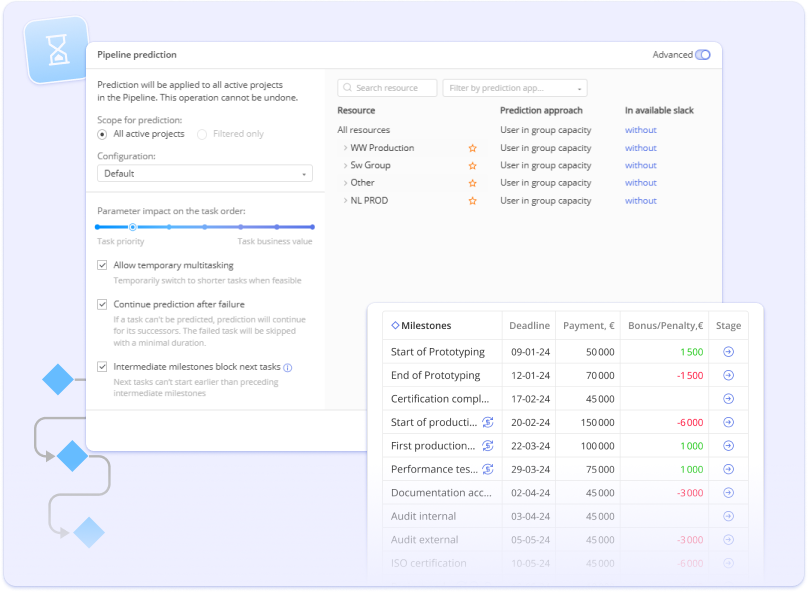The height and width of the screenshot is (592, 808).
Task: Click info icon beside Intermediate milestones option
Action: 288,368
